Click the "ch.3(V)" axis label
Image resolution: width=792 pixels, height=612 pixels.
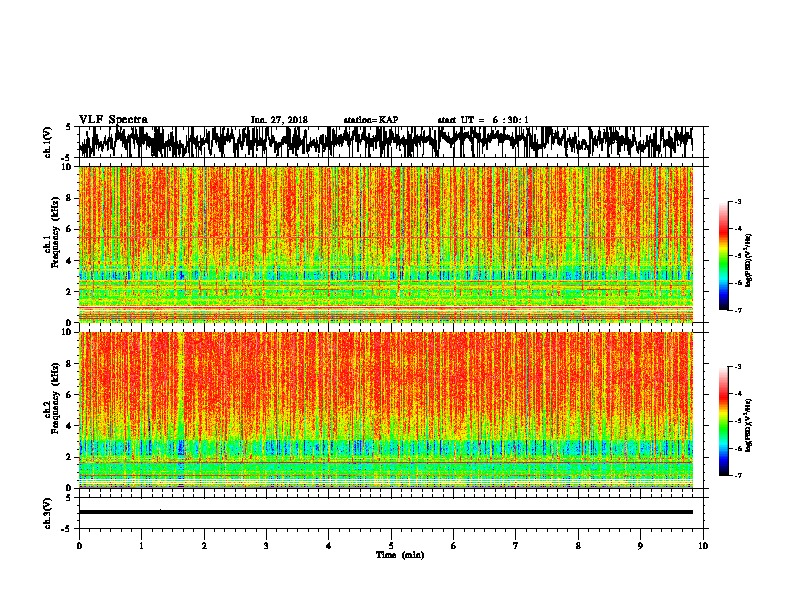(x=48, y=513)
